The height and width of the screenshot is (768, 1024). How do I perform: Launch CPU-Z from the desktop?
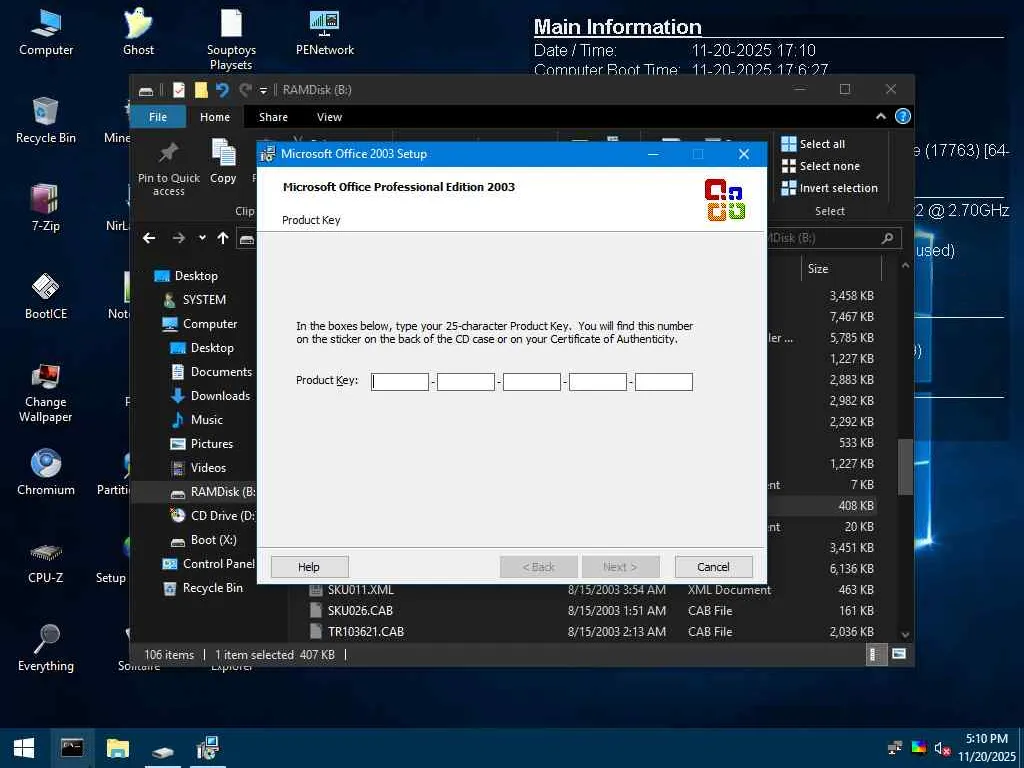[x=46, y=560]
